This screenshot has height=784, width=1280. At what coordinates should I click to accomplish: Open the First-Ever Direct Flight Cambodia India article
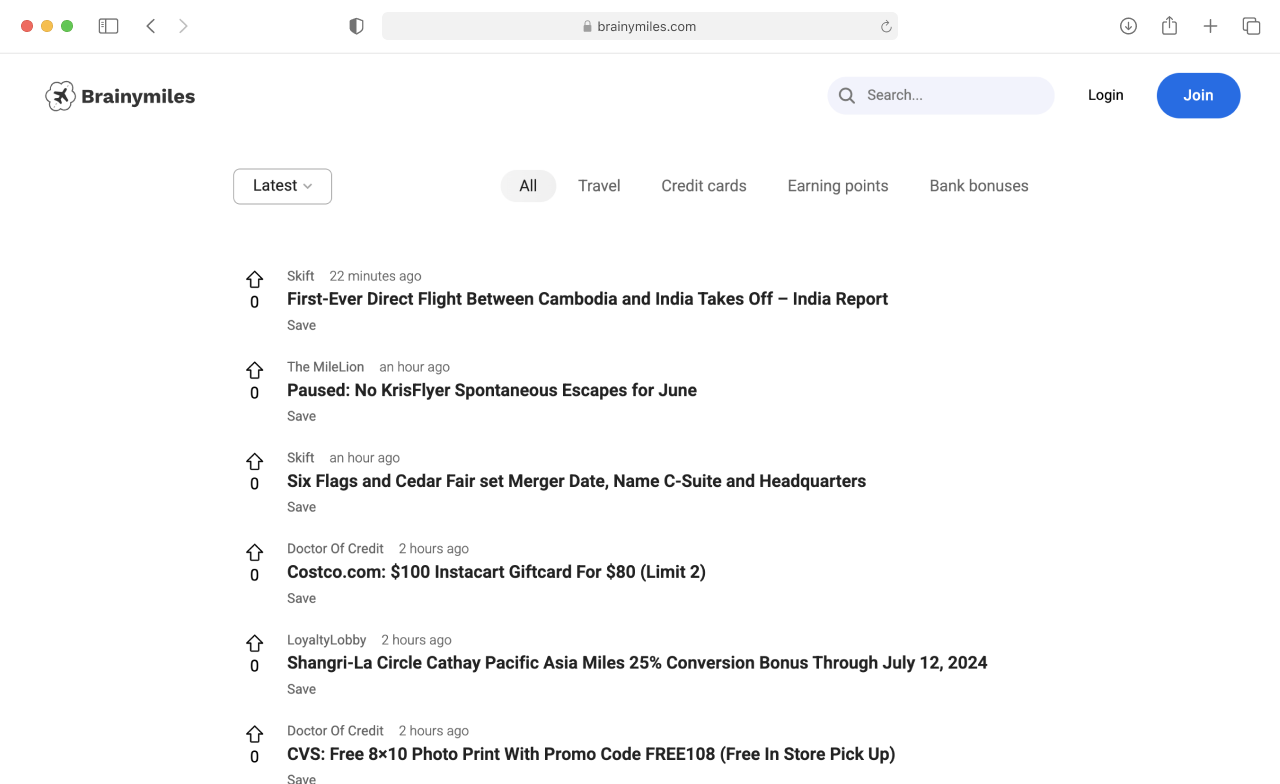click(587, 299)
